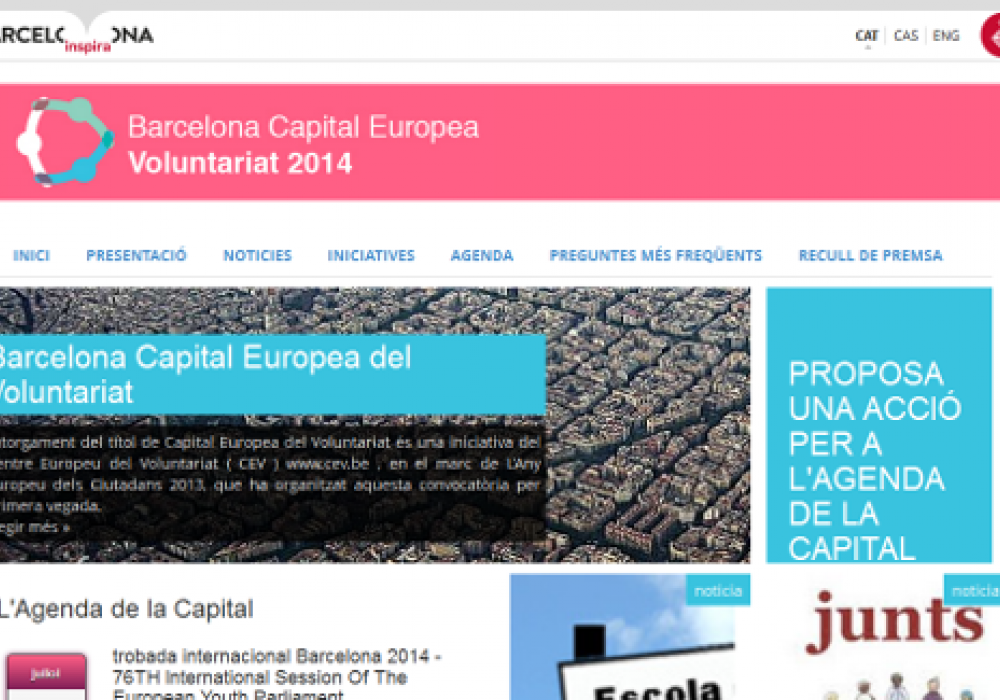1000x700 pixels.
Task: Open the Trobada Internacional Barcelona 2014 event
Action: pos(277,676)
